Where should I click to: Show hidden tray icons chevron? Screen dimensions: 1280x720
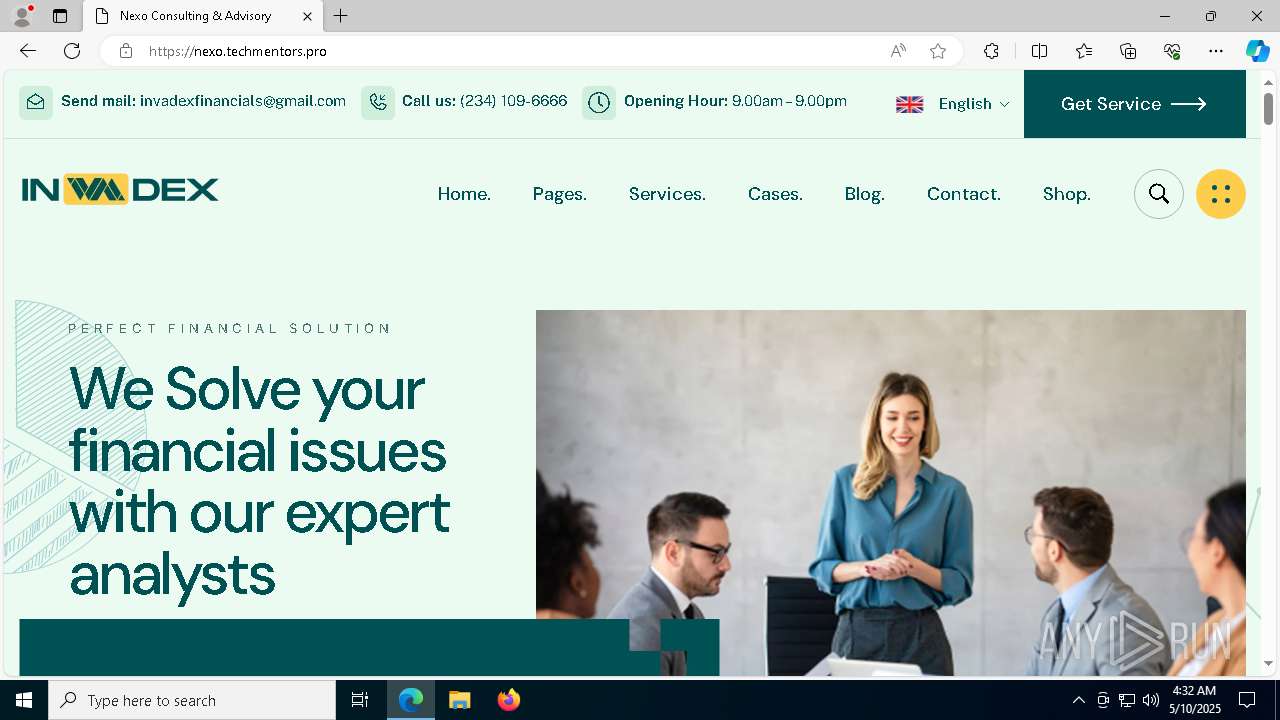coord(1078,700)
